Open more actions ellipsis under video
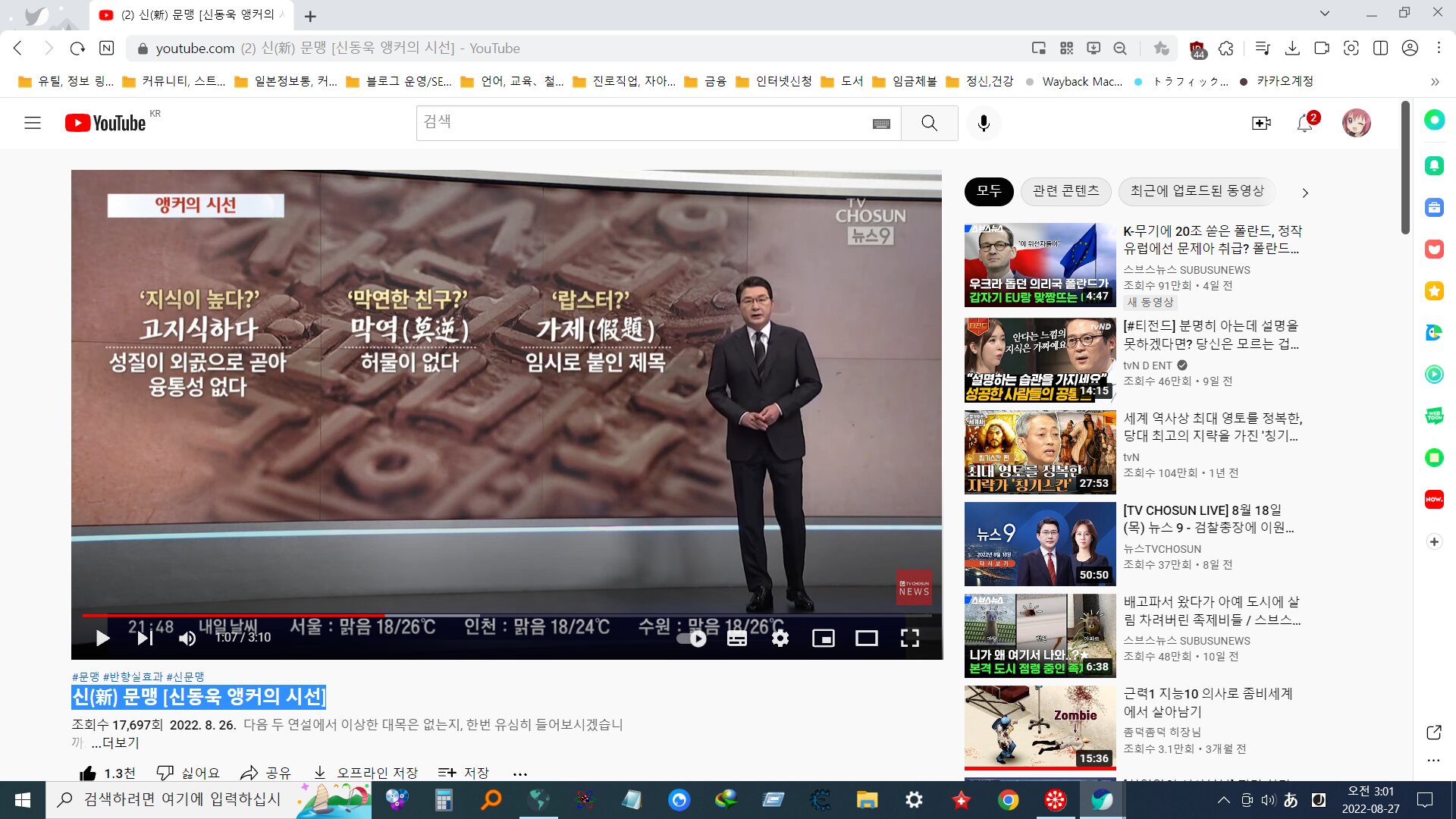The image size is (1456, 819). [x=519, y=773]
